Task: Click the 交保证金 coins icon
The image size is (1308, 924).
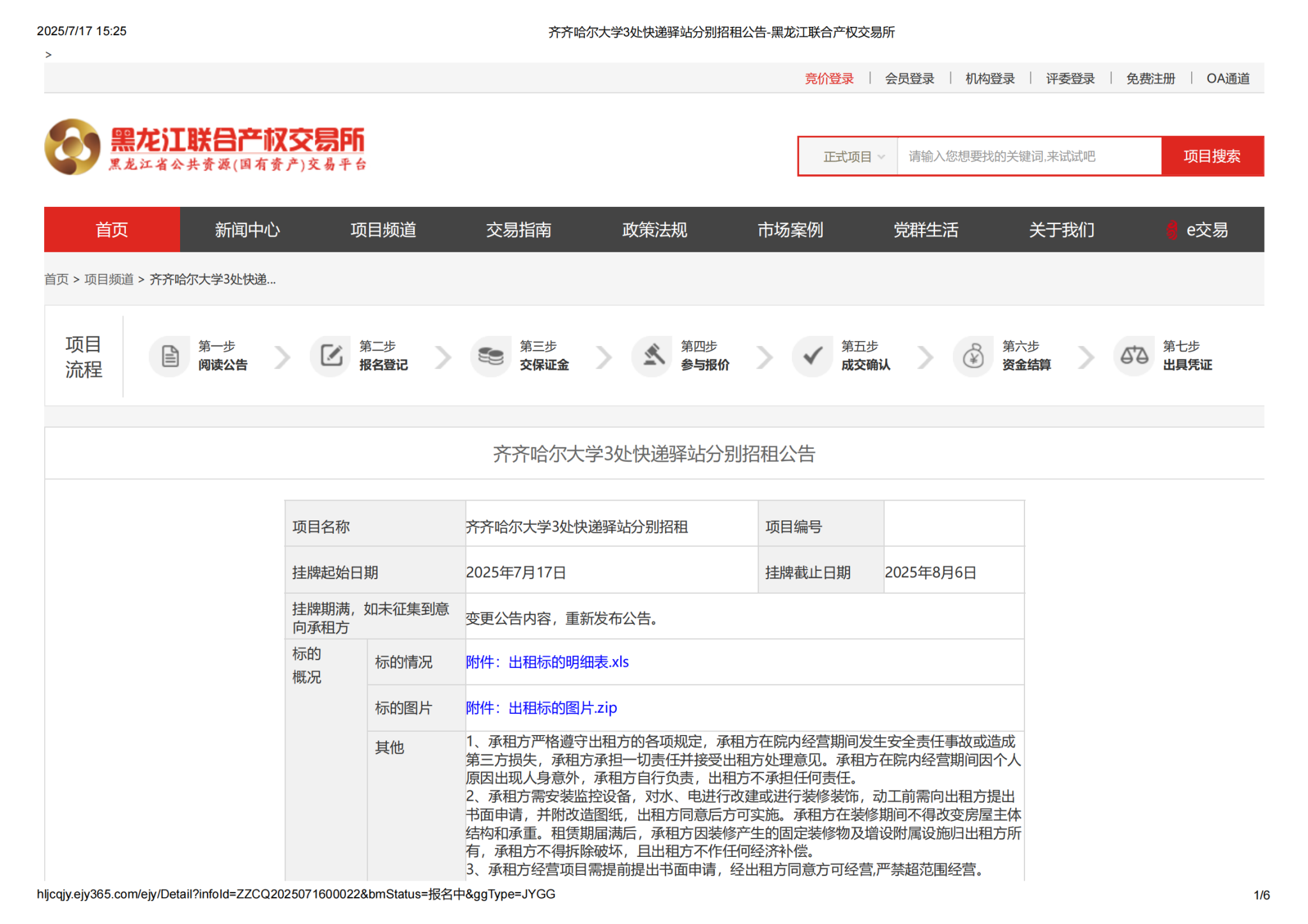Action: 491,356
